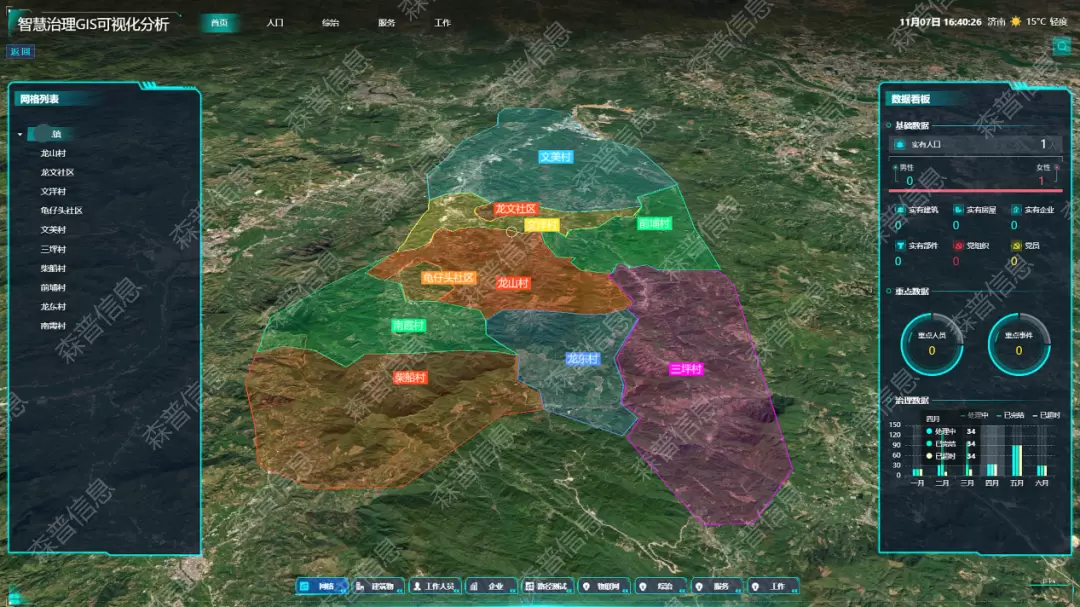Select 南靄村 in the grid list
This screenshot has width=1080, height=607.
pyautogui.click(x=53, y=326)
